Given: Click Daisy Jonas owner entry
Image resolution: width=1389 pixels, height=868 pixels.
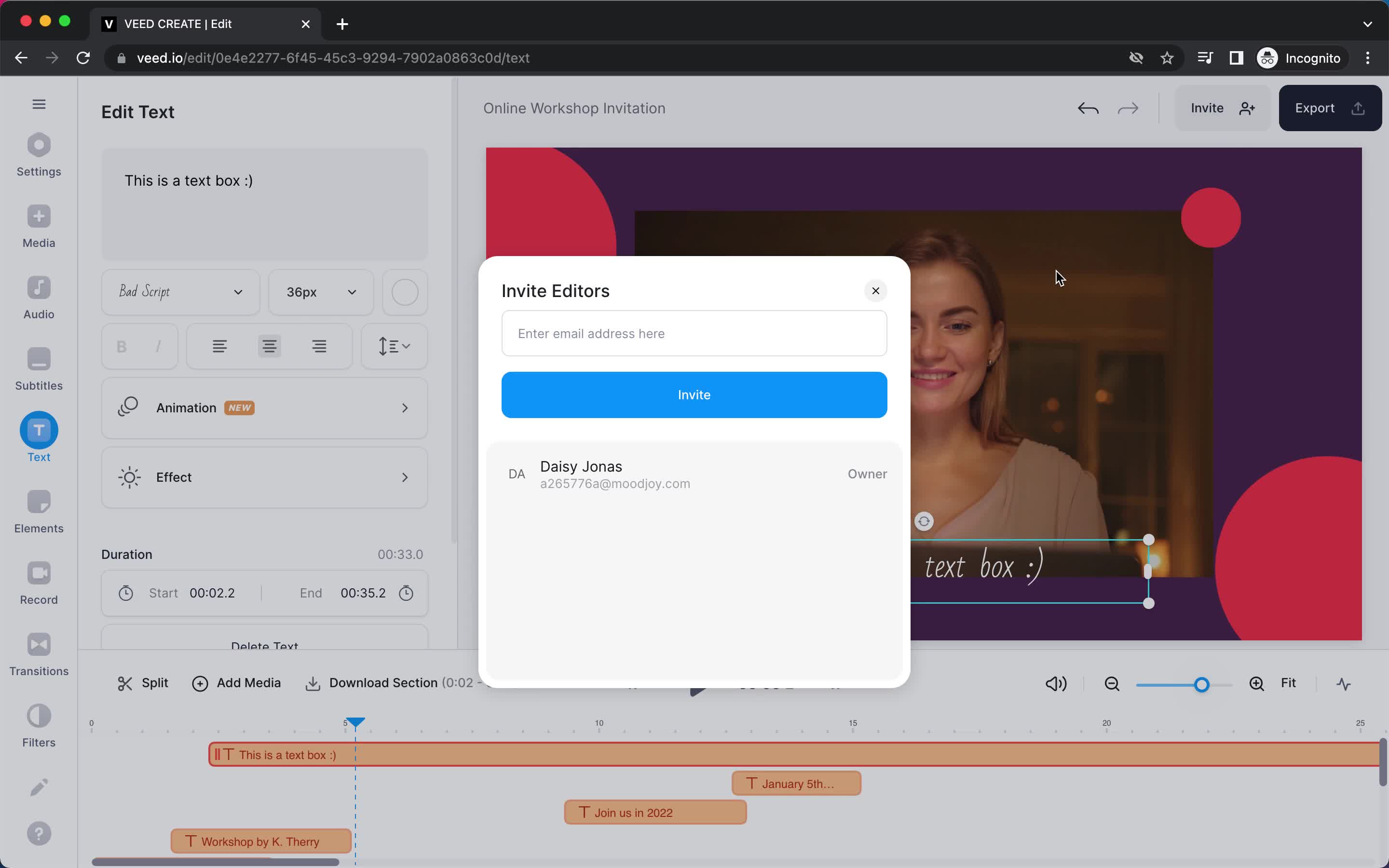Looking at the screenshot, I should coord(694,474).
